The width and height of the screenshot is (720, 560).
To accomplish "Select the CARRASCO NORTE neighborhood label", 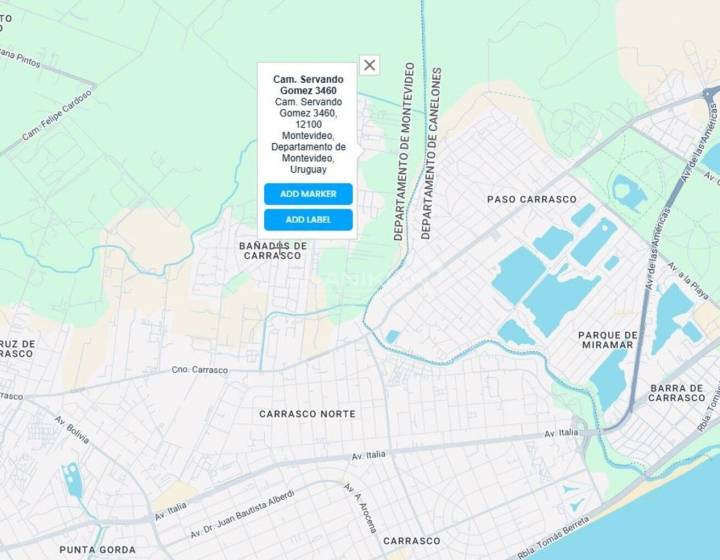I will pos(307,414).
